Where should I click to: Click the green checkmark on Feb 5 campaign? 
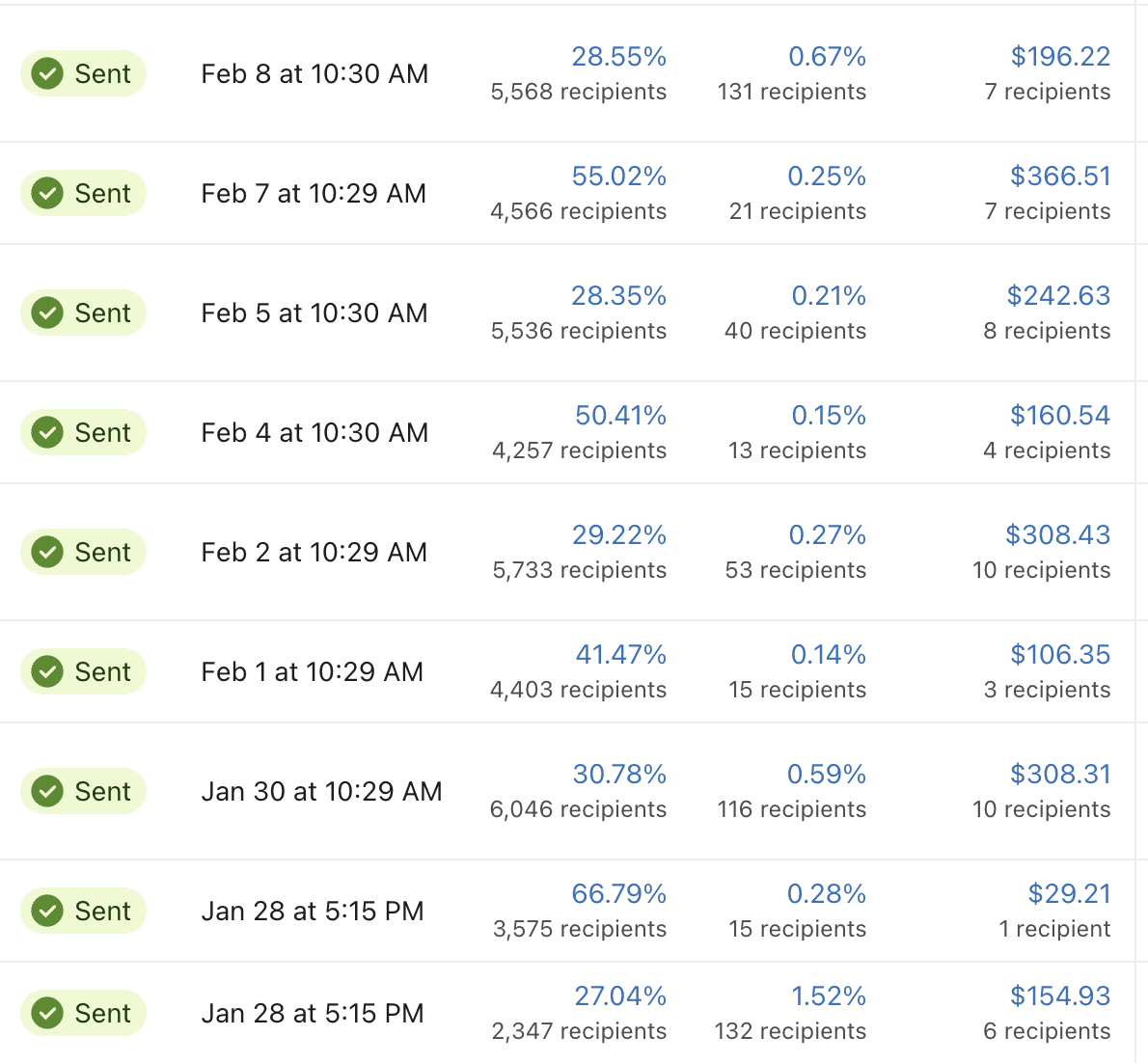point(46,313)
